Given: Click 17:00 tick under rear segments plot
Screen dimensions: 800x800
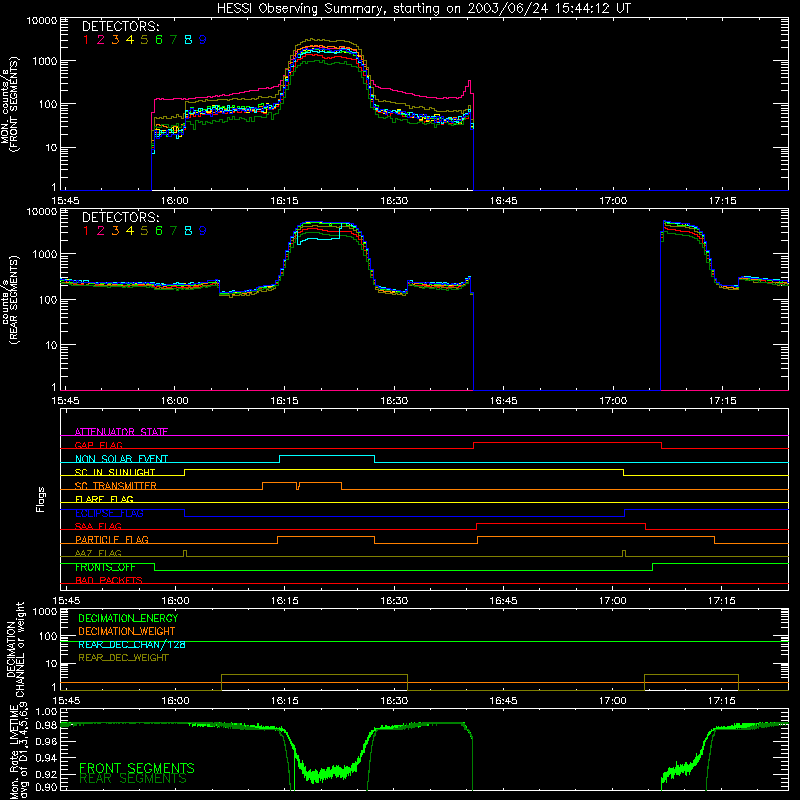Looking at the screenshot, I should tap(613, 401).
